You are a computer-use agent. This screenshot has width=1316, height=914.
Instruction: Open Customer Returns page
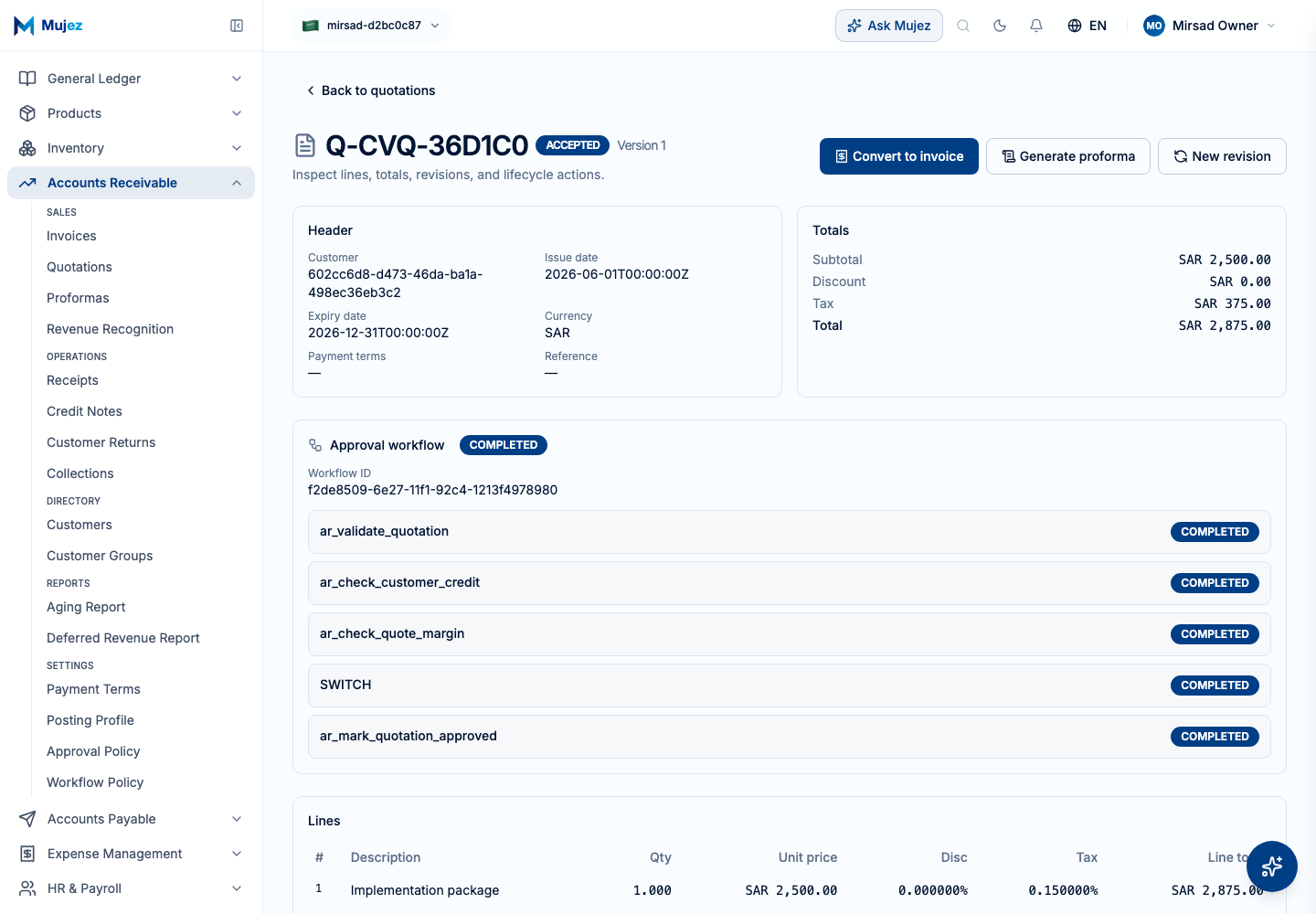click(x=101, y=442)
